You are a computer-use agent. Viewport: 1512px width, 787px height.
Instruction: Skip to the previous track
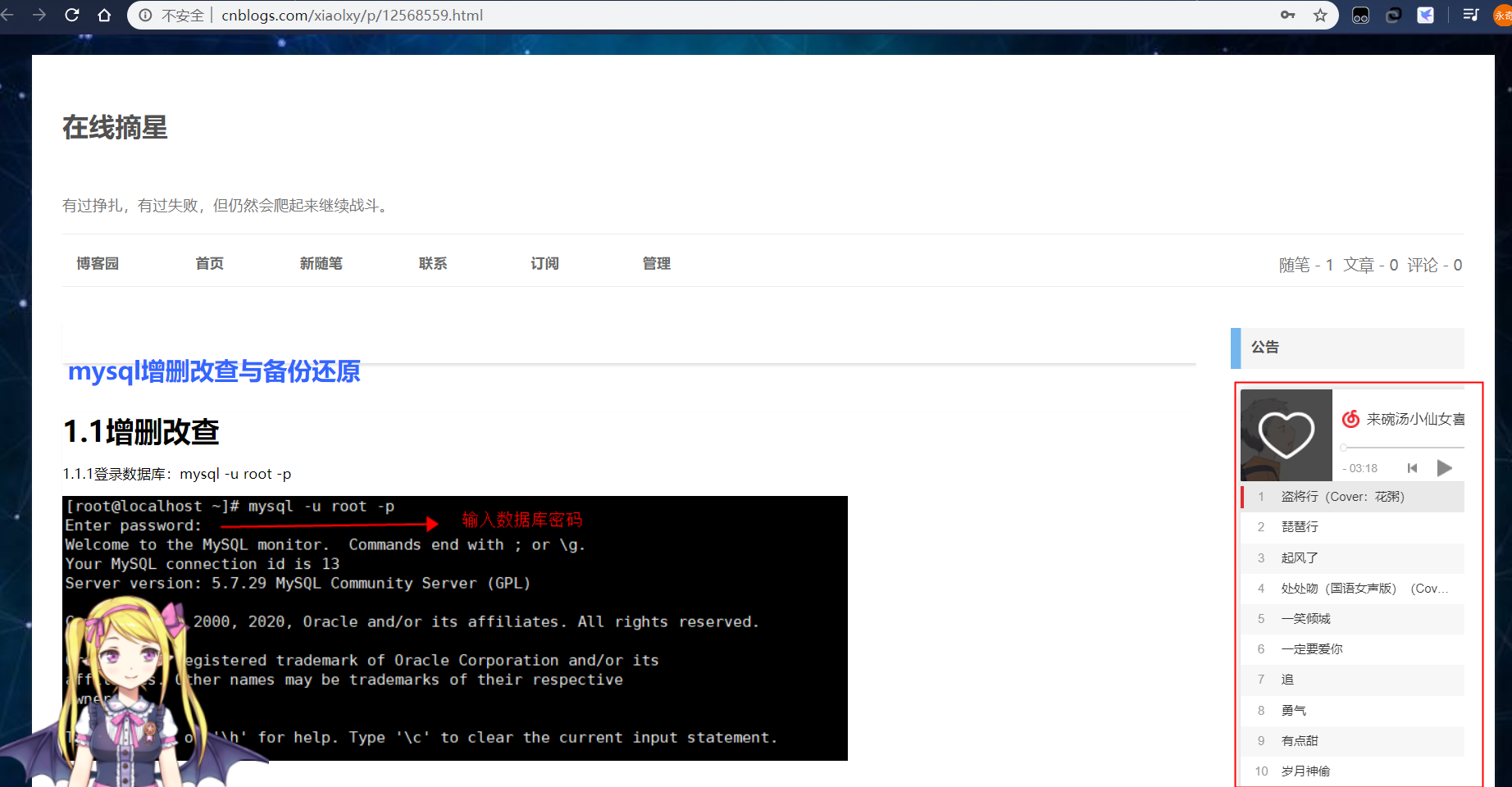(x=1412, y=468)
